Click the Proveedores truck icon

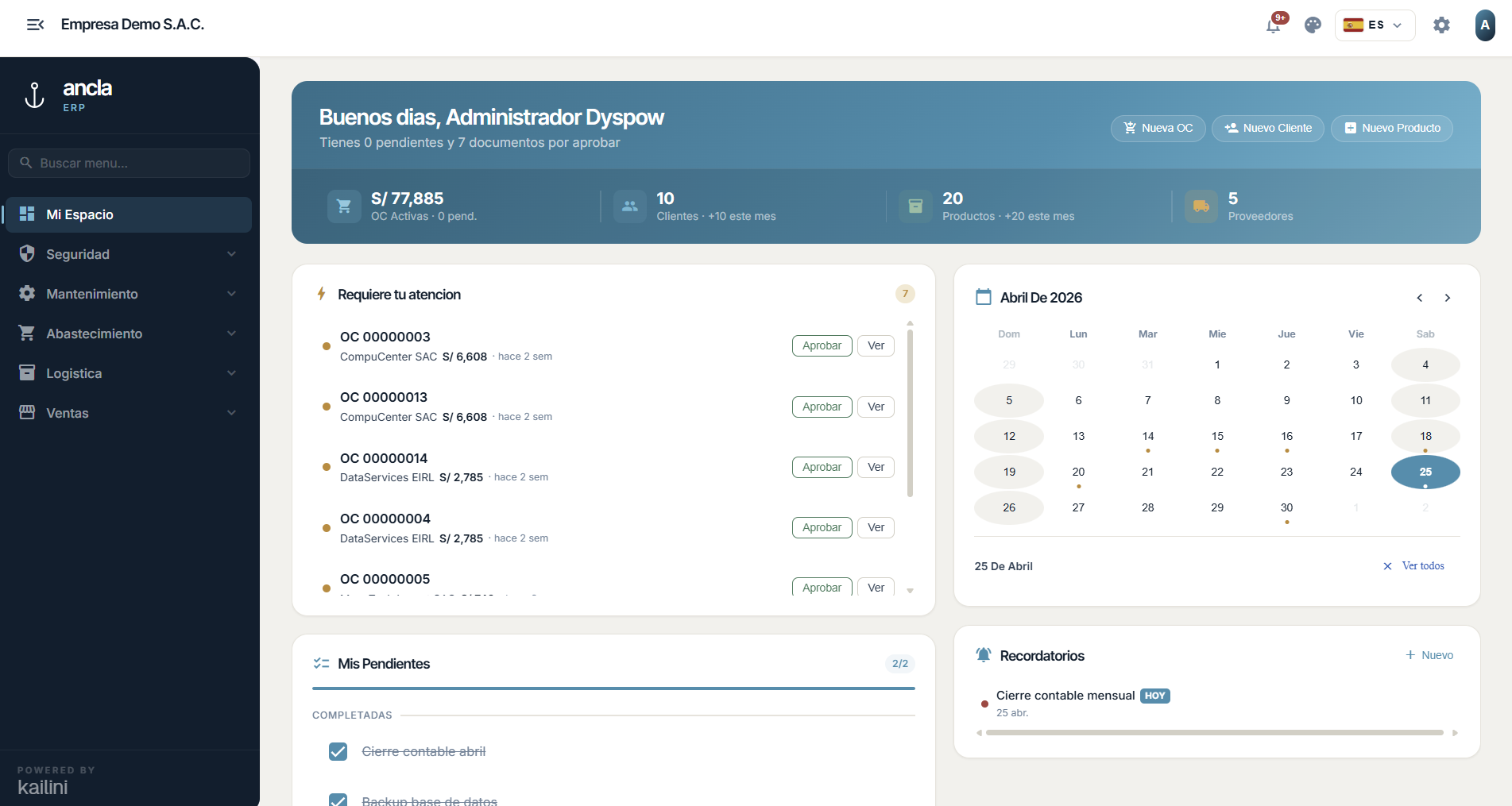1201,206
